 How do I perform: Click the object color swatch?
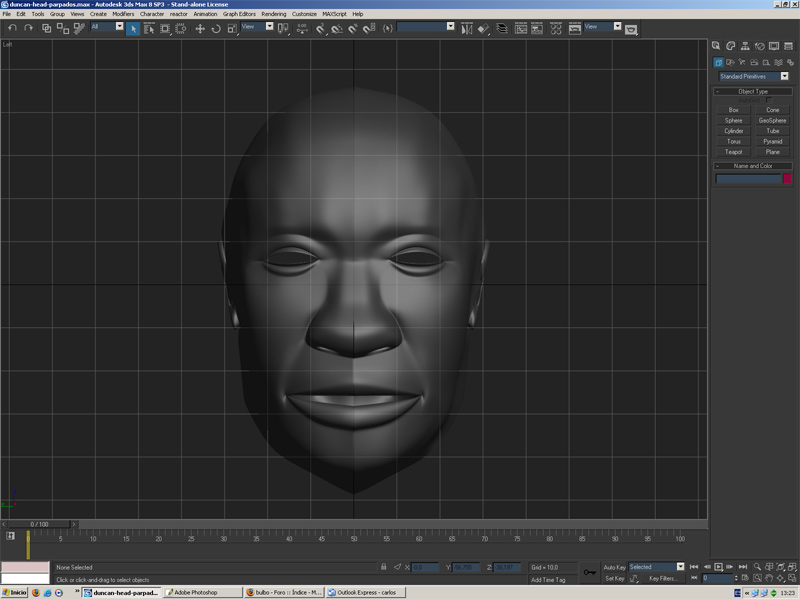[x=787, y=179]
